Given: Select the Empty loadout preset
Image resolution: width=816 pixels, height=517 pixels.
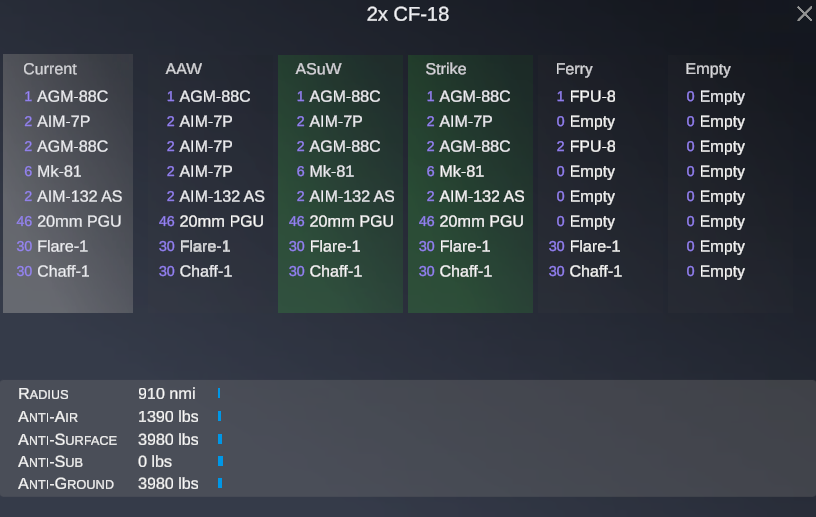Looking at the screenshot, I should (731, 183).
